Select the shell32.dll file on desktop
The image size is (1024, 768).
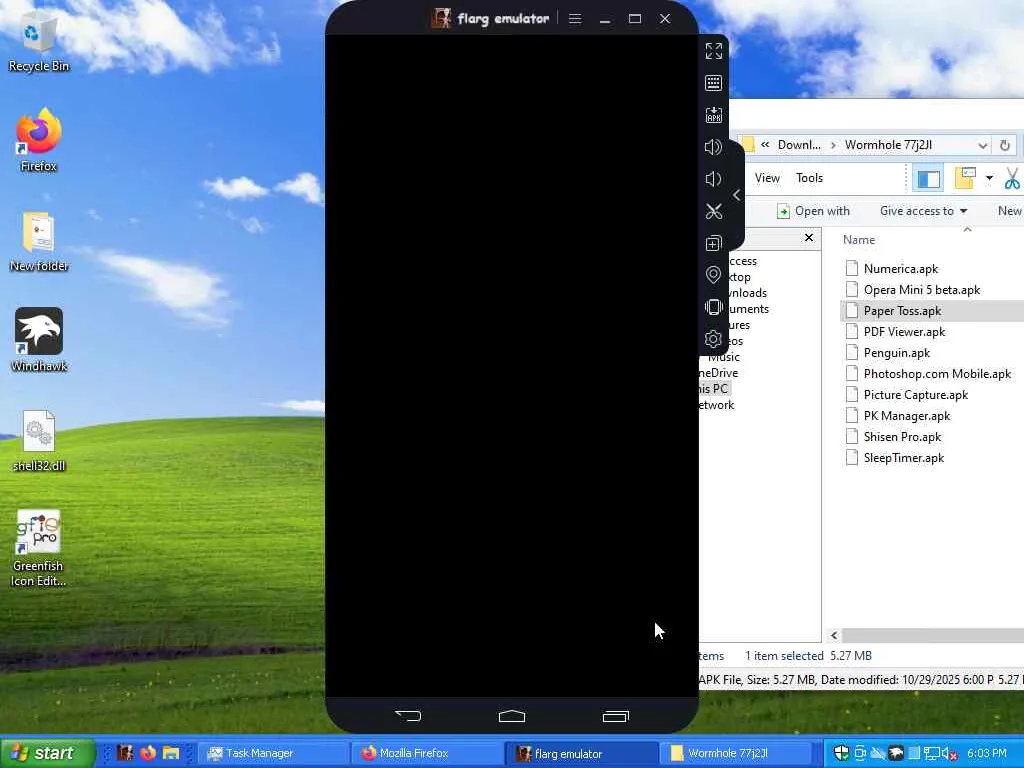click(39, 441)
